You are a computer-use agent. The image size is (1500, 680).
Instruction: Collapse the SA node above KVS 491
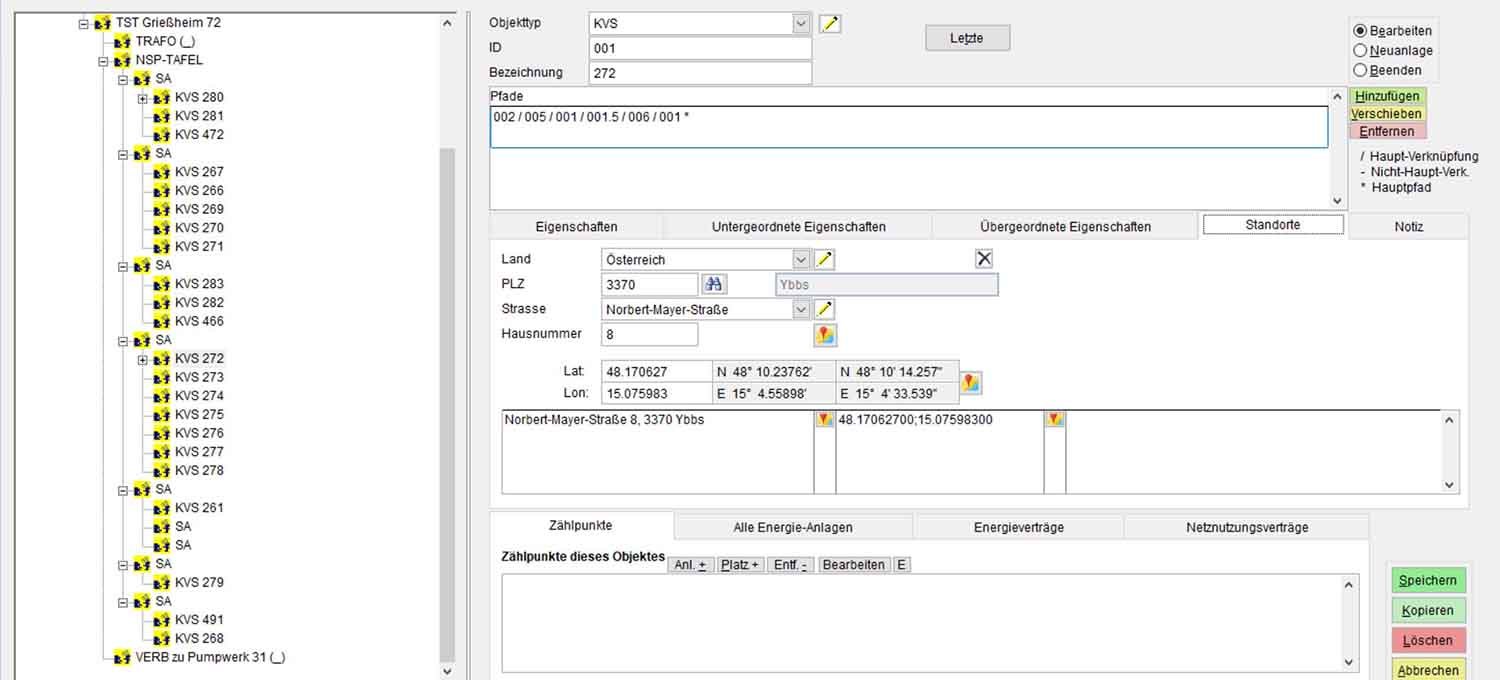click(123, 602)
